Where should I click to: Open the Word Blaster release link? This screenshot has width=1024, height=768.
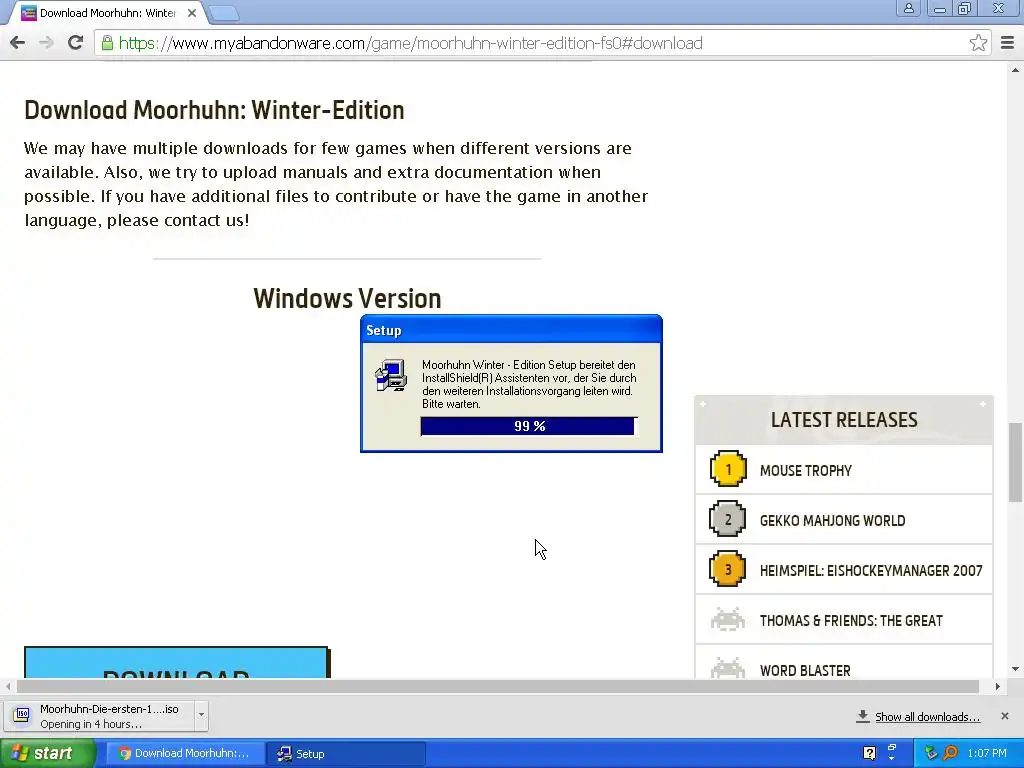click(x=805, y=671)
